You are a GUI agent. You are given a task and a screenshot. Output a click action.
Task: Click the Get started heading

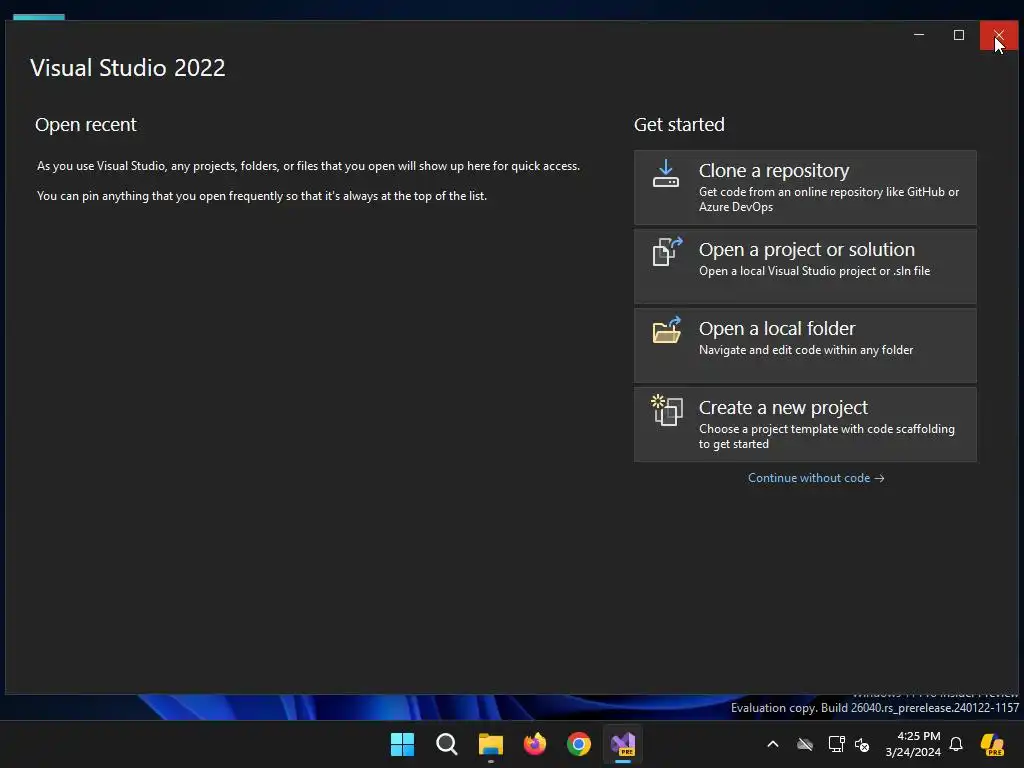coord(679,124)
